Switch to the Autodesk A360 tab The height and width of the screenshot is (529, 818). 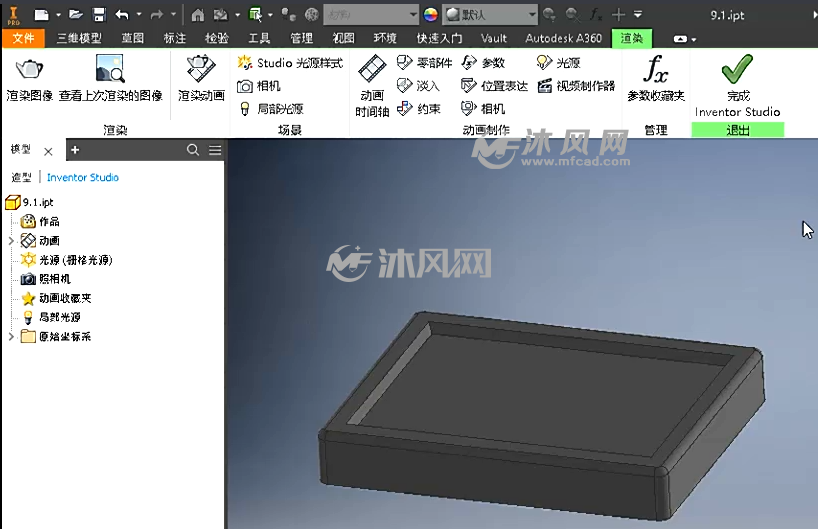563,38
